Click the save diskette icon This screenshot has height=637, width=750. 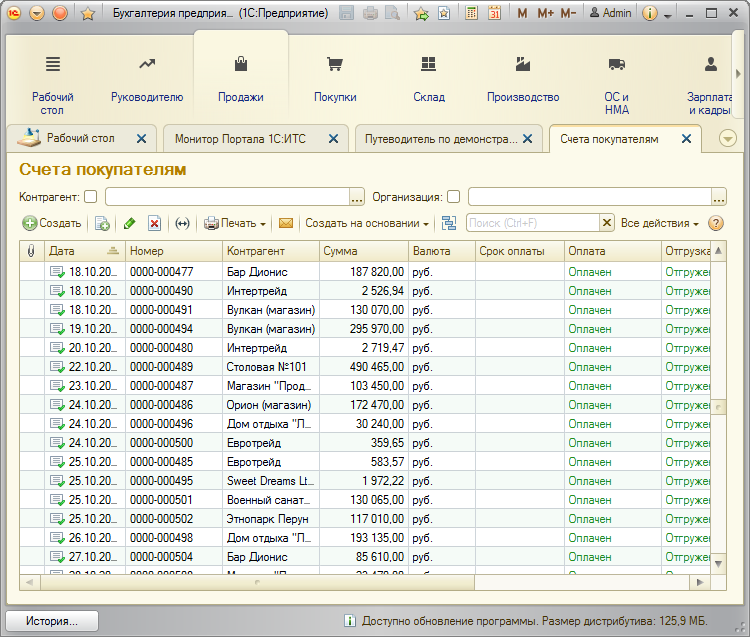coord(346,13)
